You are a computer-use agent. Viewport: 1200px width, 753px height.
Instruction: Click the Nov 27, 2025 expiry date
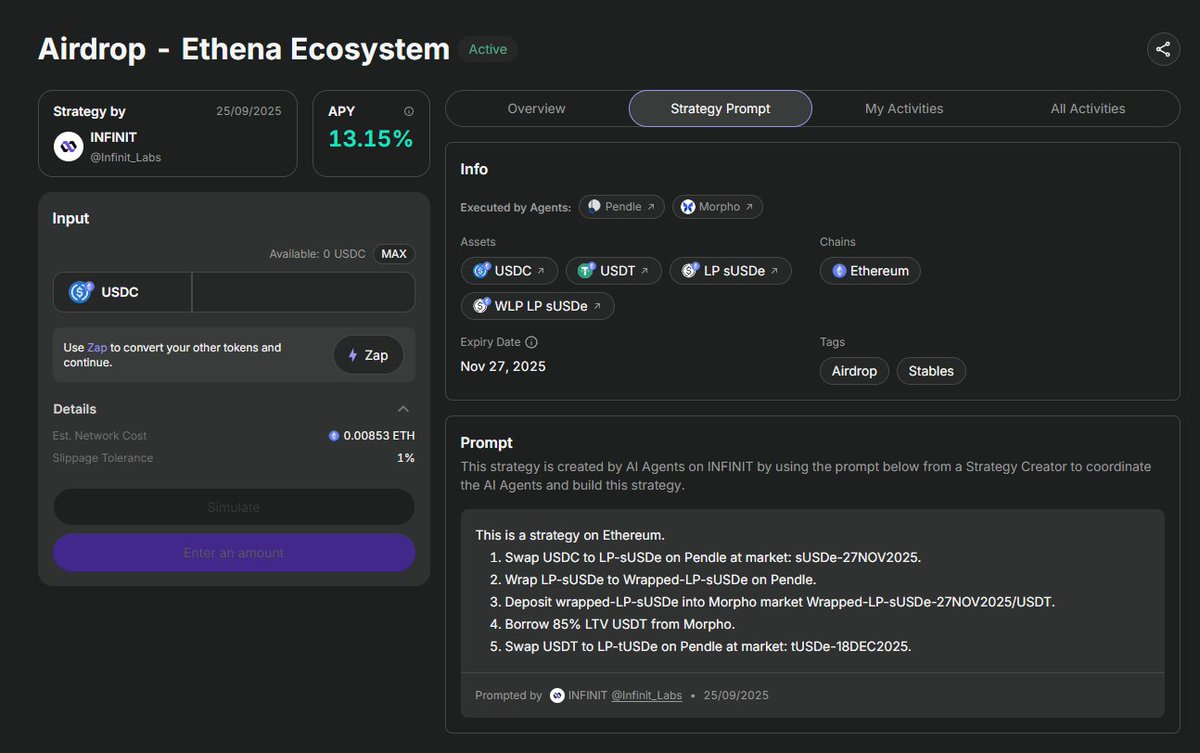[x=503, y=366]
